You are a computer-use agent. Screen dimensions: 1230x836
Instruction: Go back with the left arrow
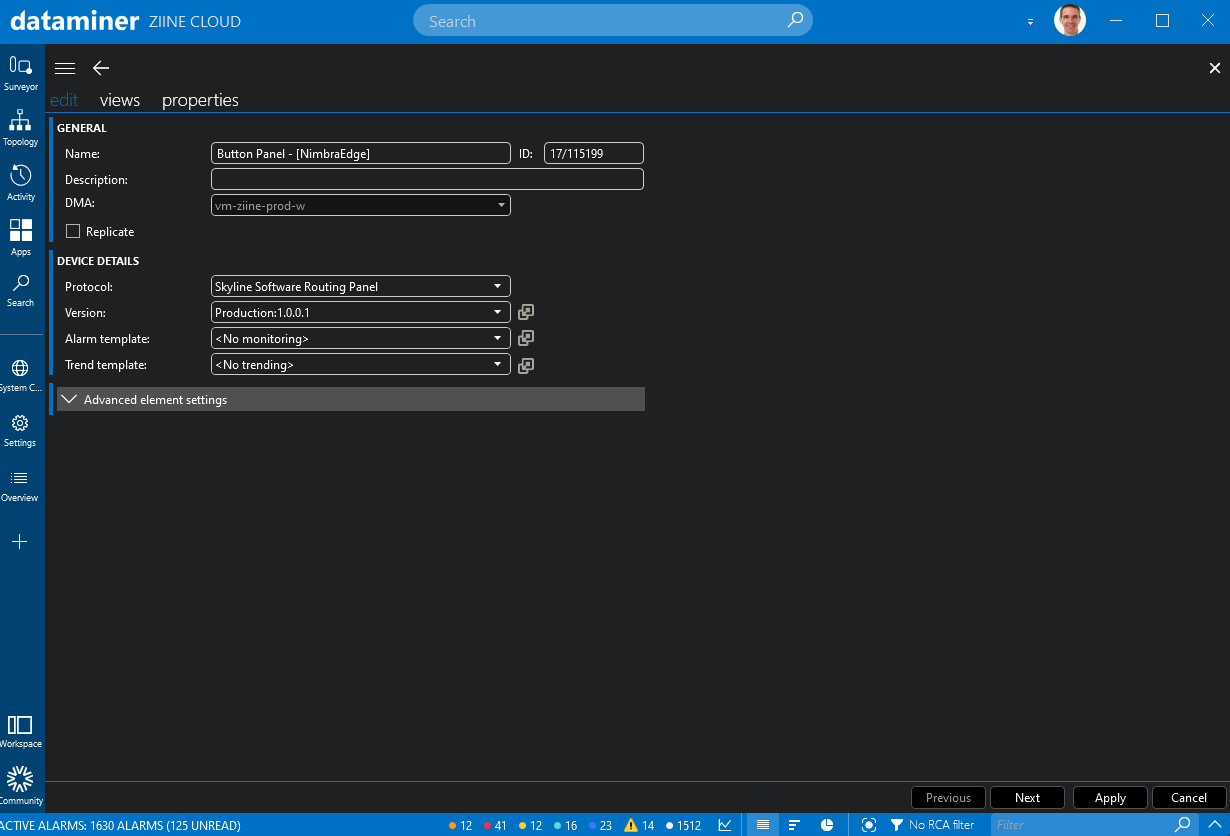click(101, 68)
